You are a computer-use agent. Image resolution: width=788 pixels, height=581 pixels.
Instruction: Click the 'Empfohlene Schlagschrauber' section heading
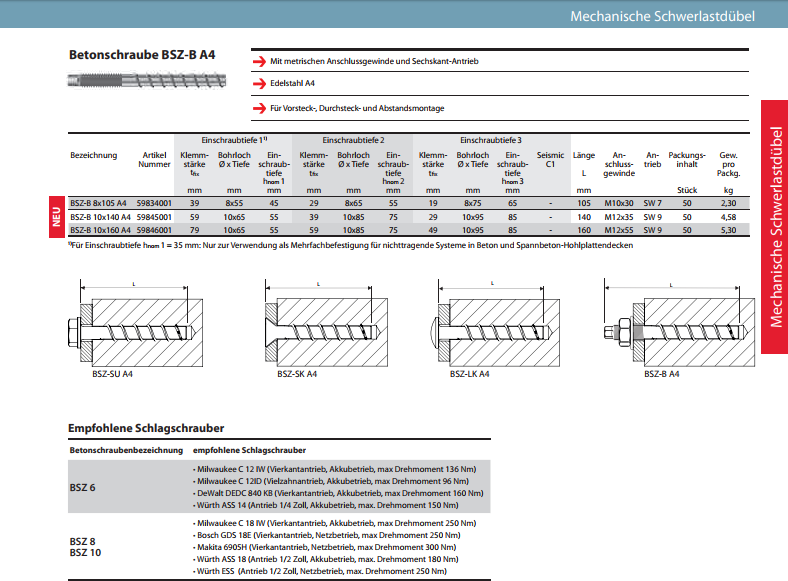(x=145, y=428)
